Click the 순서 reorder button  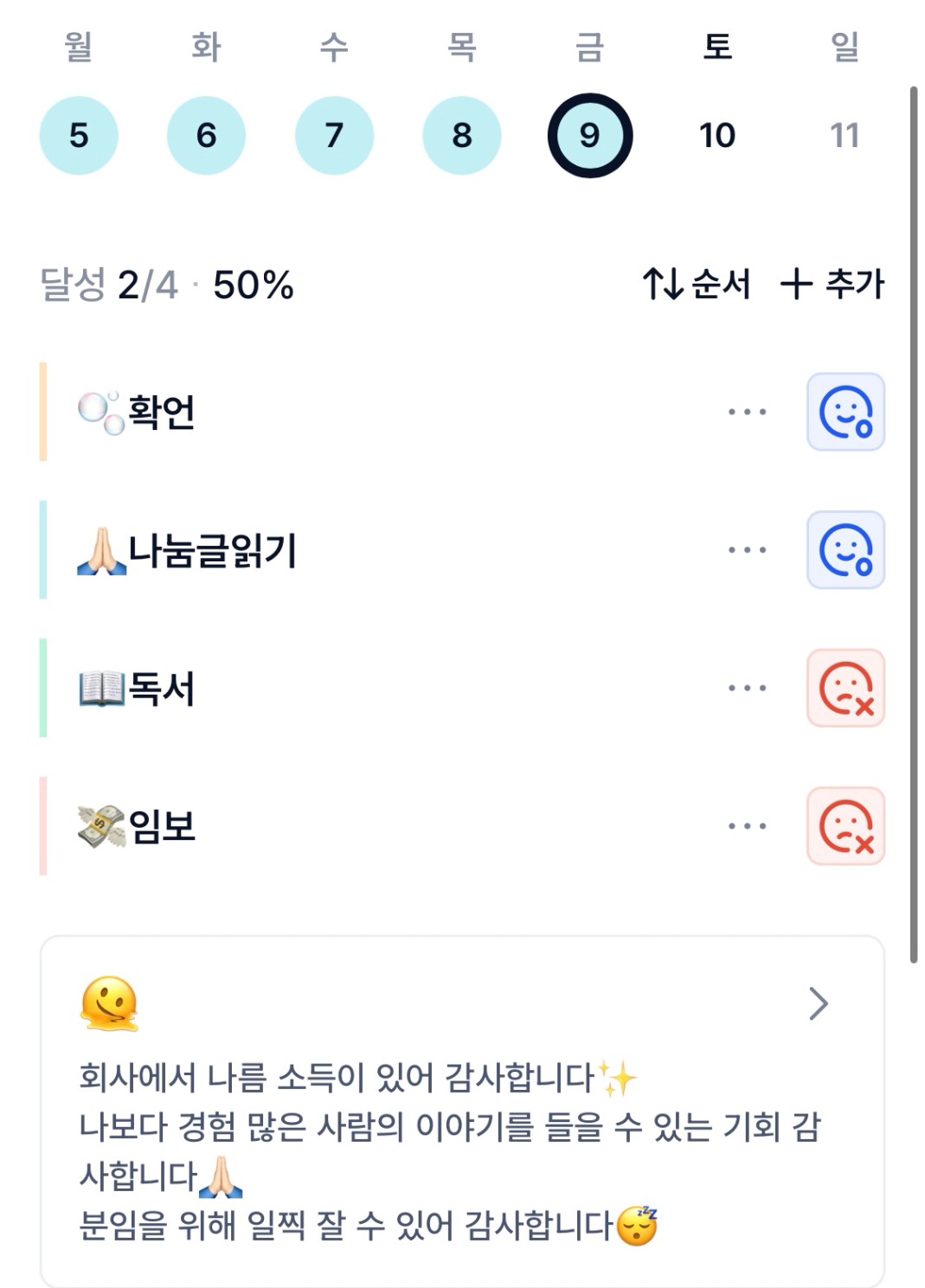697,284
